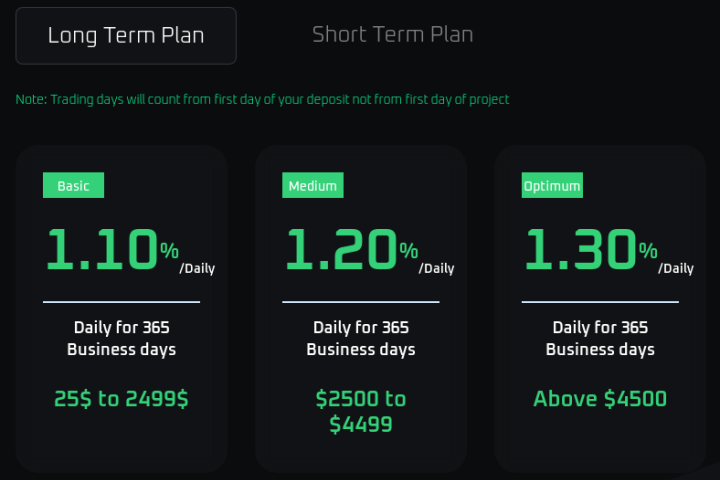Click the /Daily label beside 1.10%
The image size is (720, 480).
pos(197,268)
